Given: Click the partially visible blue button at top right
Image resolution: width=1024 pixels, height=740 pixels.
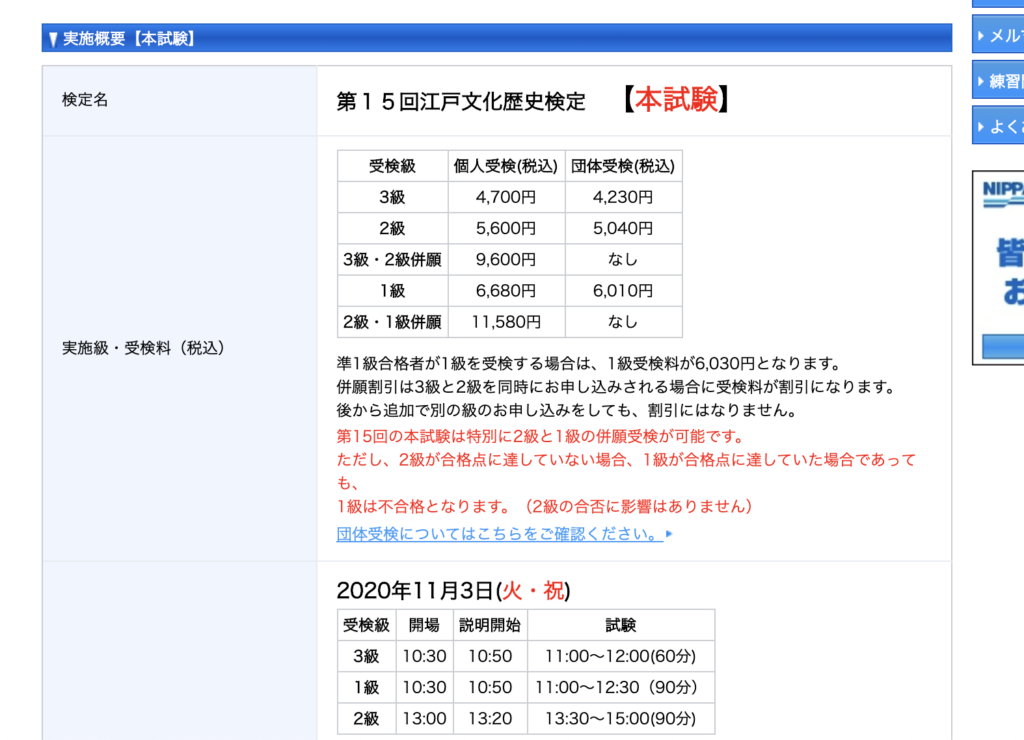Looking at the screenshot, I should click(x=1000, y=5).
